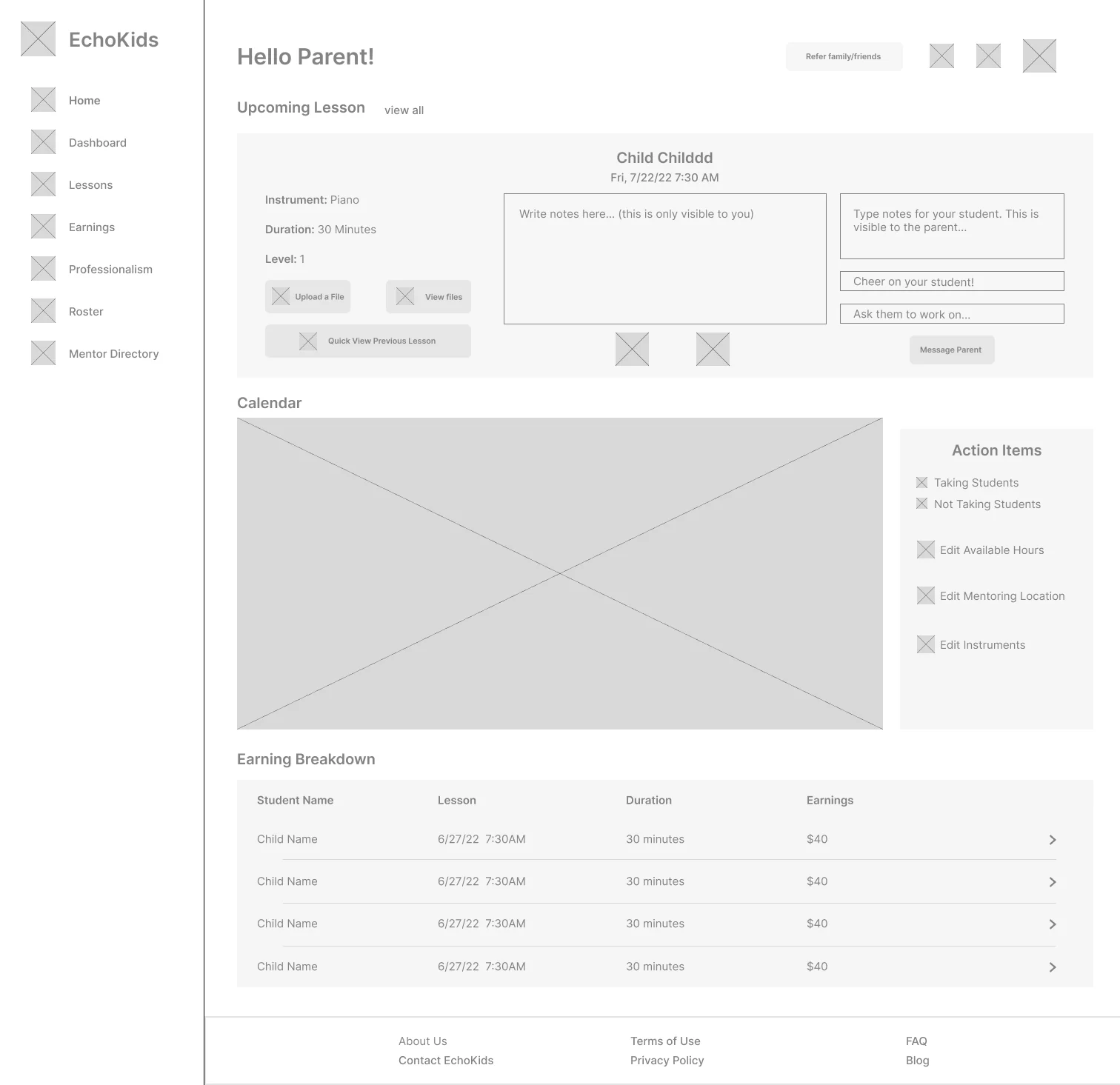Click the Professionalism sidebar icon

pyautogui.click(x=43, y=269)
